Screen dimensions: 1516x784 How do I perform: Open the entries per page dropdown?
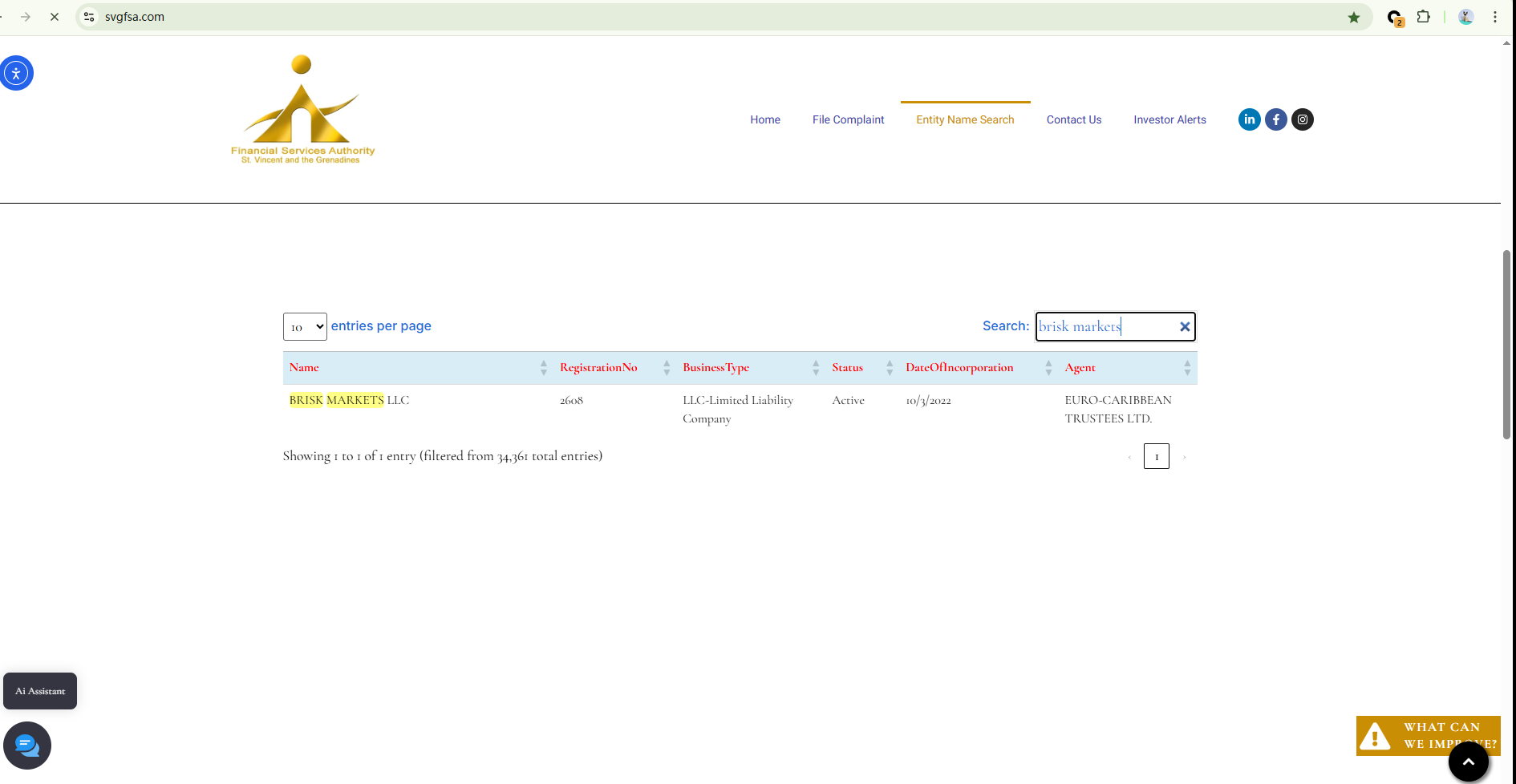(x=305, y=326)
